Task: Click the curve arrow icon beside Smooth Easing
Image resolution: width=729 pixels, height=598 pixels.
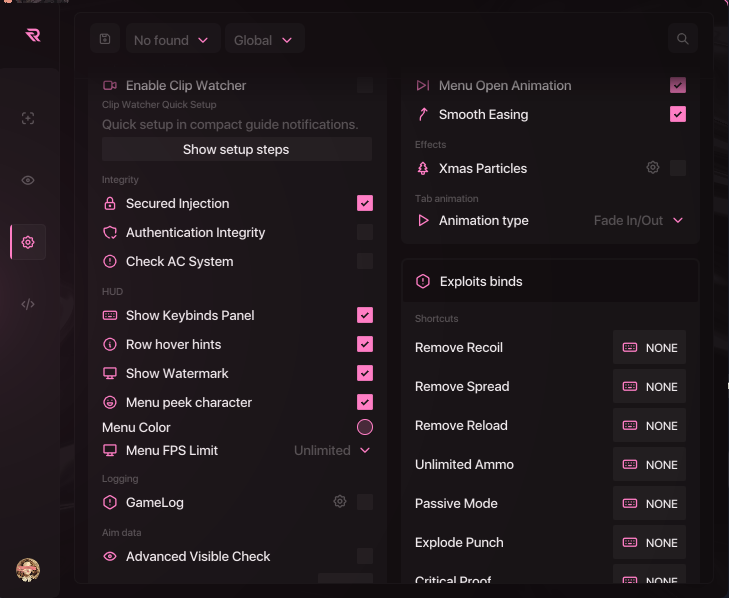Action: pos(423,114)
